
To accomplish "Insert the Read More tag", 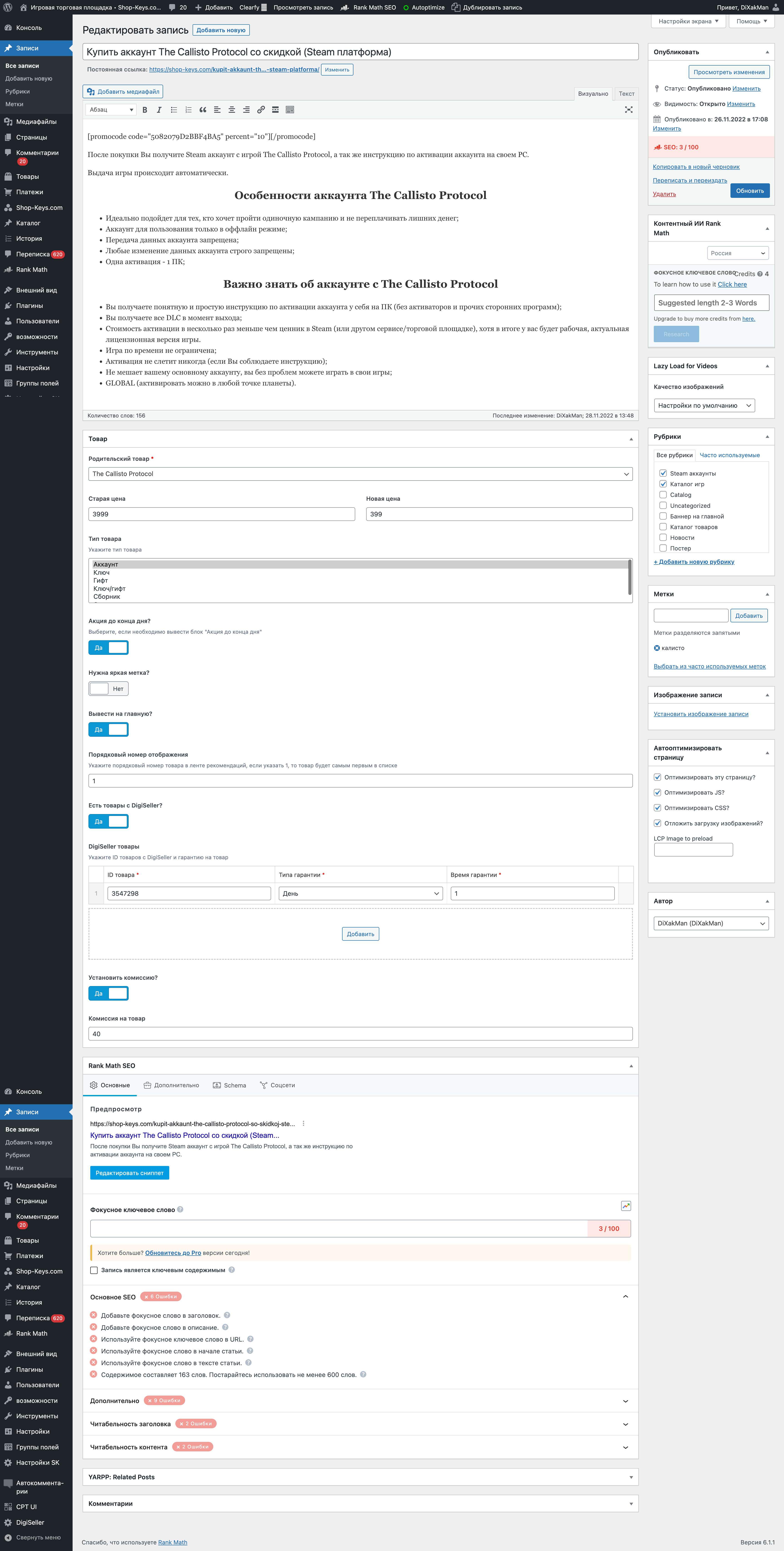I will click(x=275, y=110).
